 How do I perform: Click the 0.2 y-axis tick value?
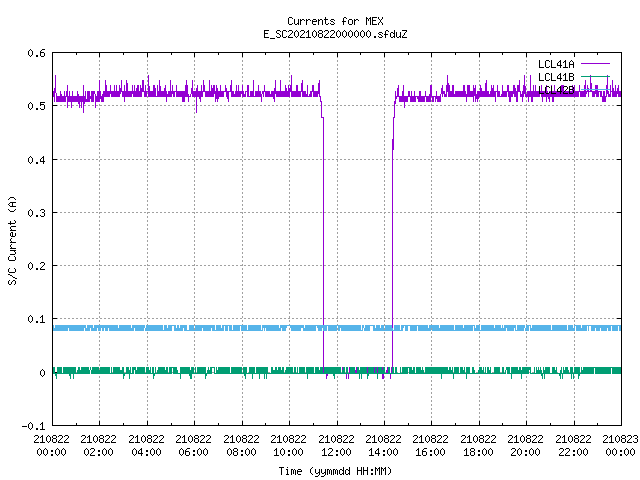pos(36,266)
